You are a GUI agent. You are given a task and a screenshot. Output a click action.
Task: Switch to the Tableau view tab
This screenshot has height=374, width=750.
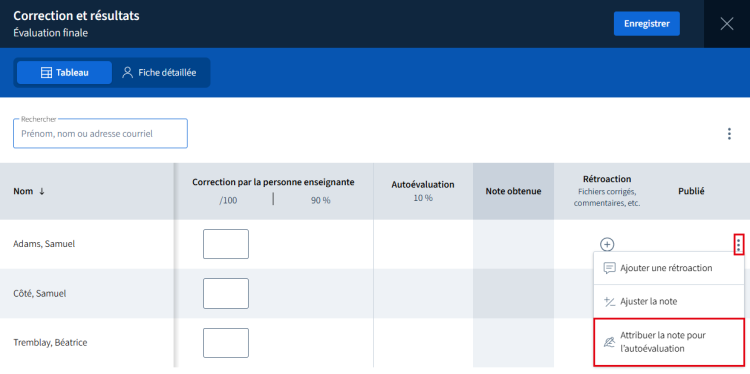click(x=65, y=73)
